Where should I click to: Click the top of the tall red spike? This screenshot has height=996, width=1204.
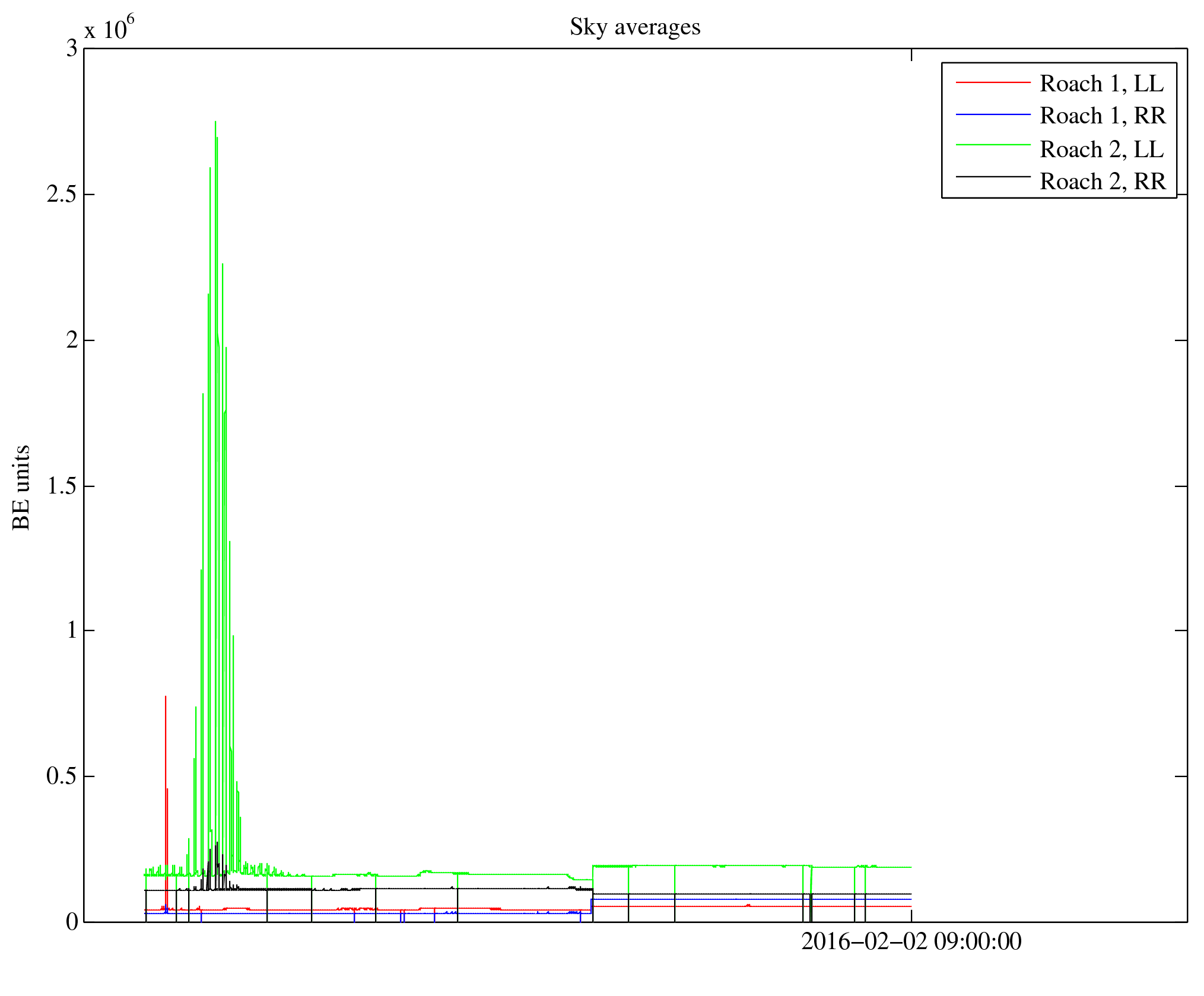click(166, 697)
